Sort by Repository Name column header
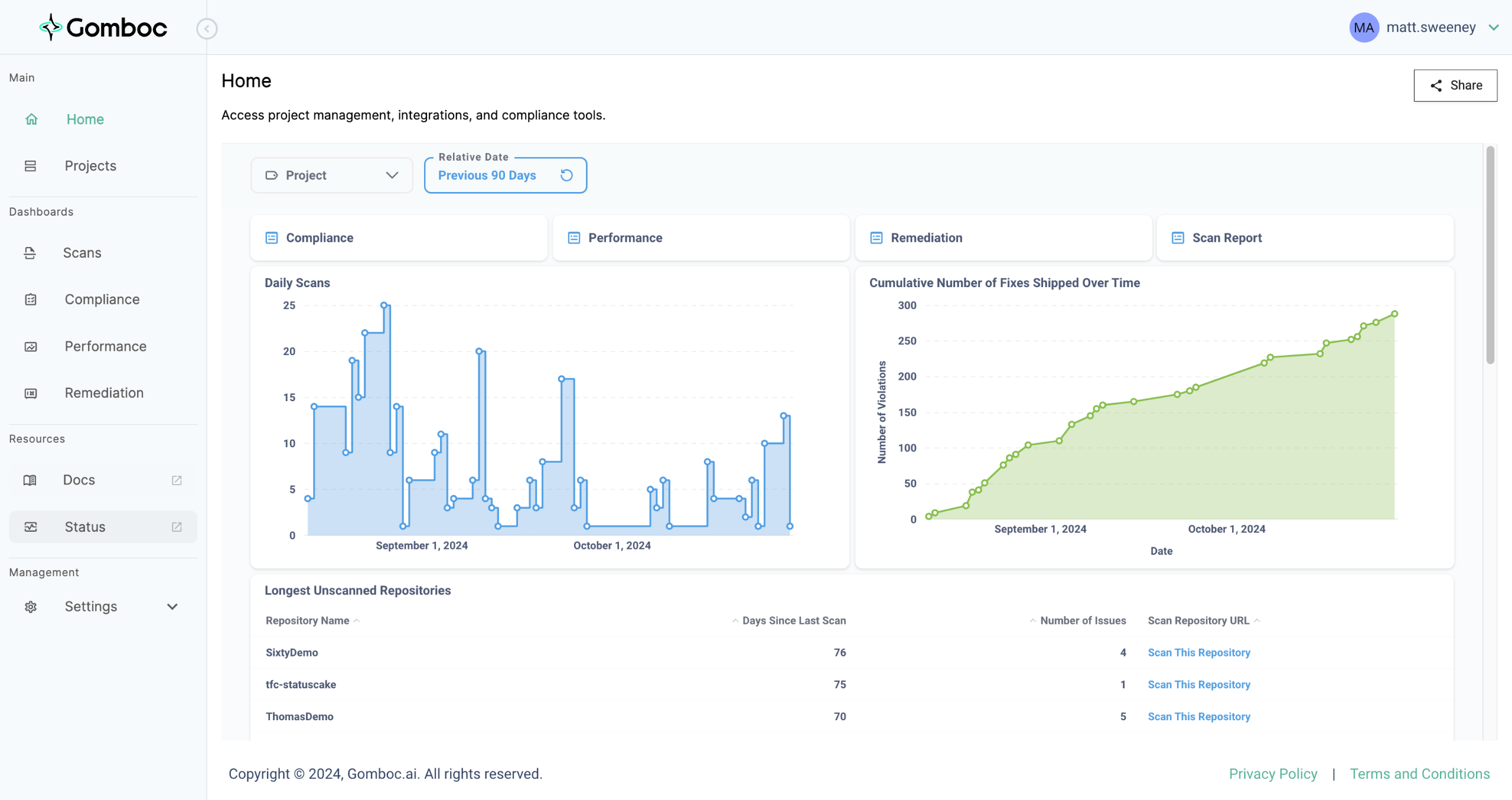Screen dimensions: 1512x800 pyautogui.click(x=308, y=620)
